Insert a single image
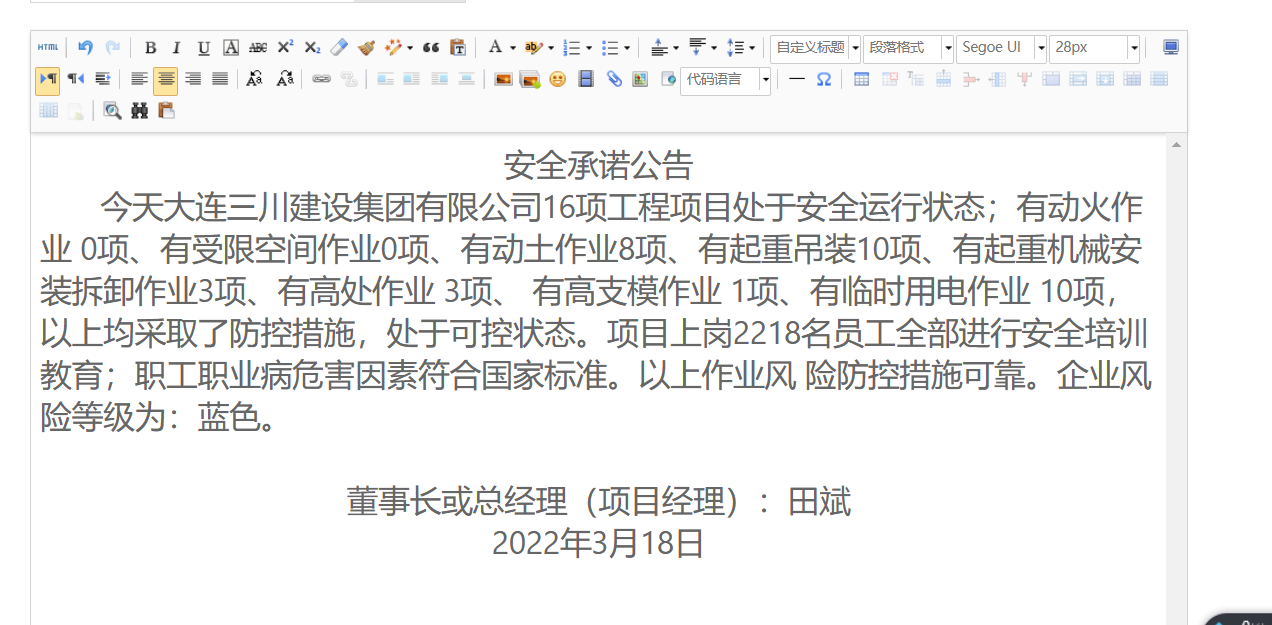 coord(504,78)
